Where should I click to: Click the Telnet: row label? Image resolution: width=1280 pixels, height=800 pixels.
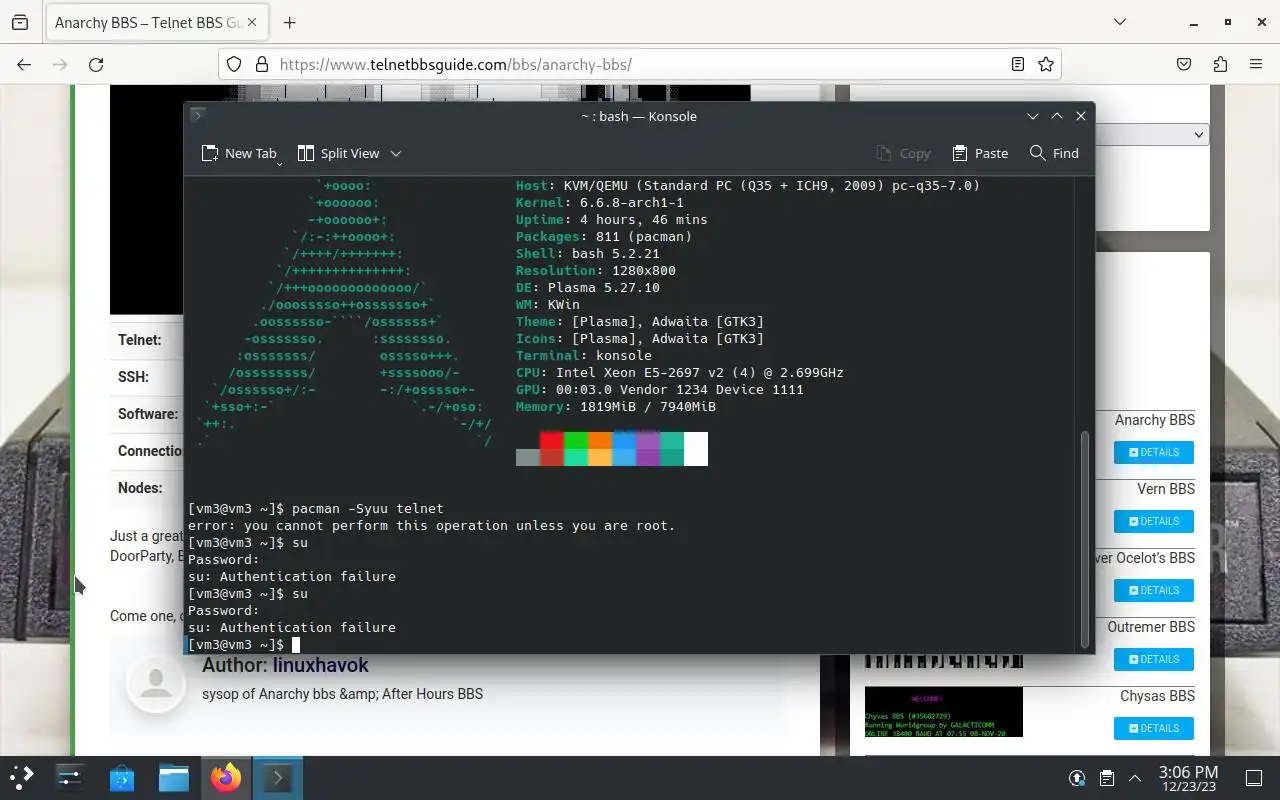click(x=139, y=340)
